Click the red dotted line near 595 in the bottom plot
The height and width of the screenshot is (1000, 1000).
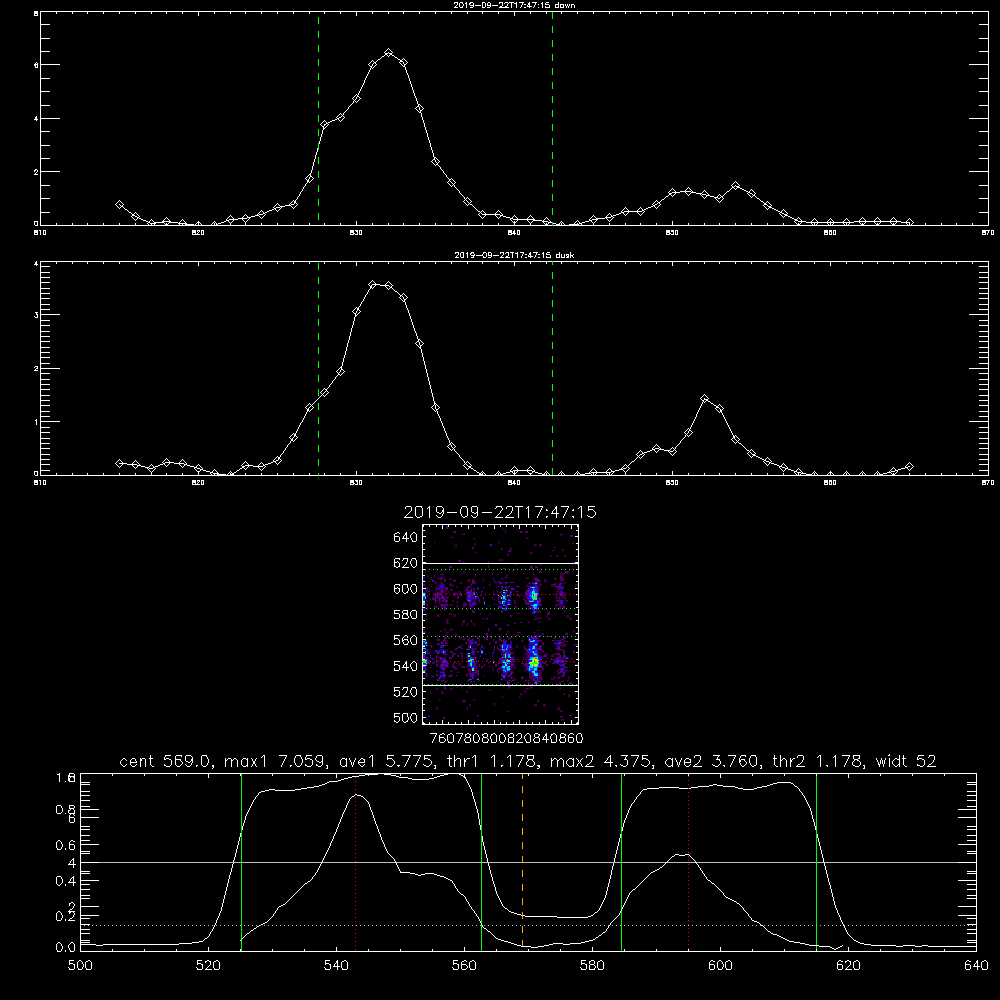(x=689, y=861)
